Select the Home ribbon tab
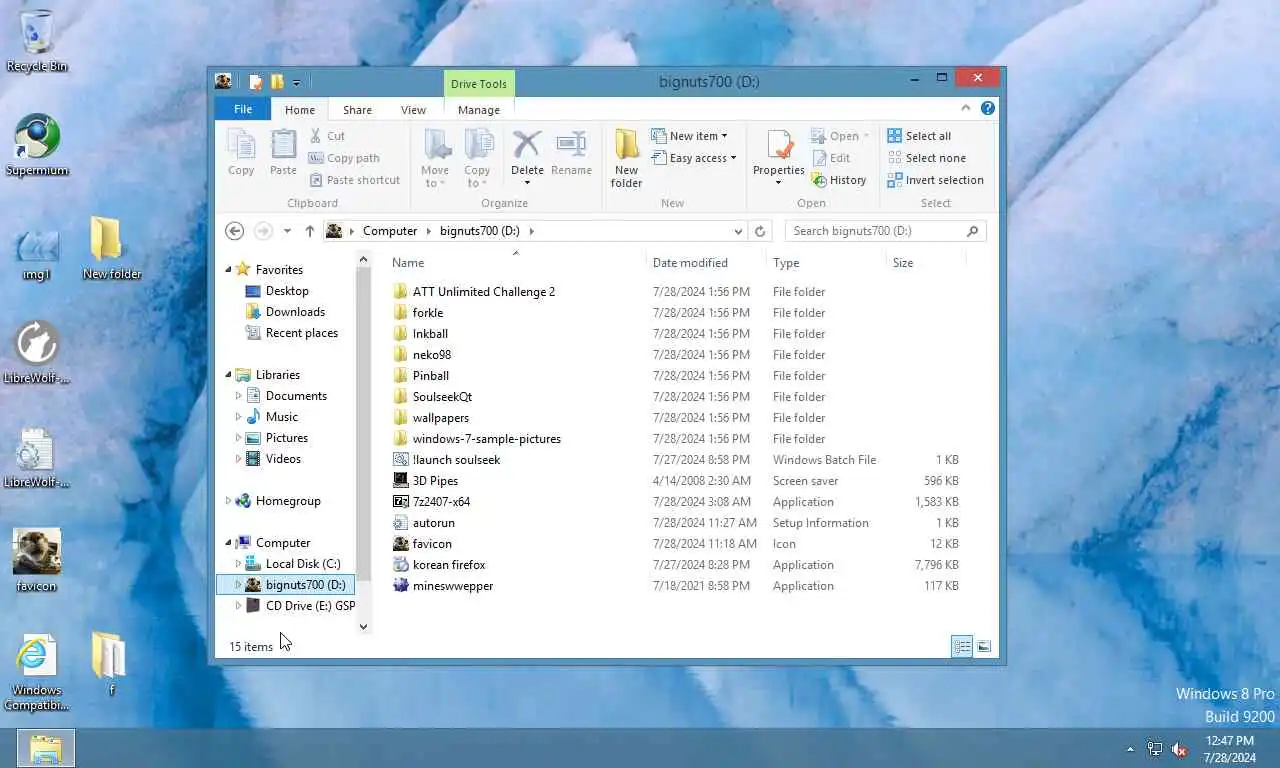Viewport: 1280px width, 768px height. [x=300, y=110]
